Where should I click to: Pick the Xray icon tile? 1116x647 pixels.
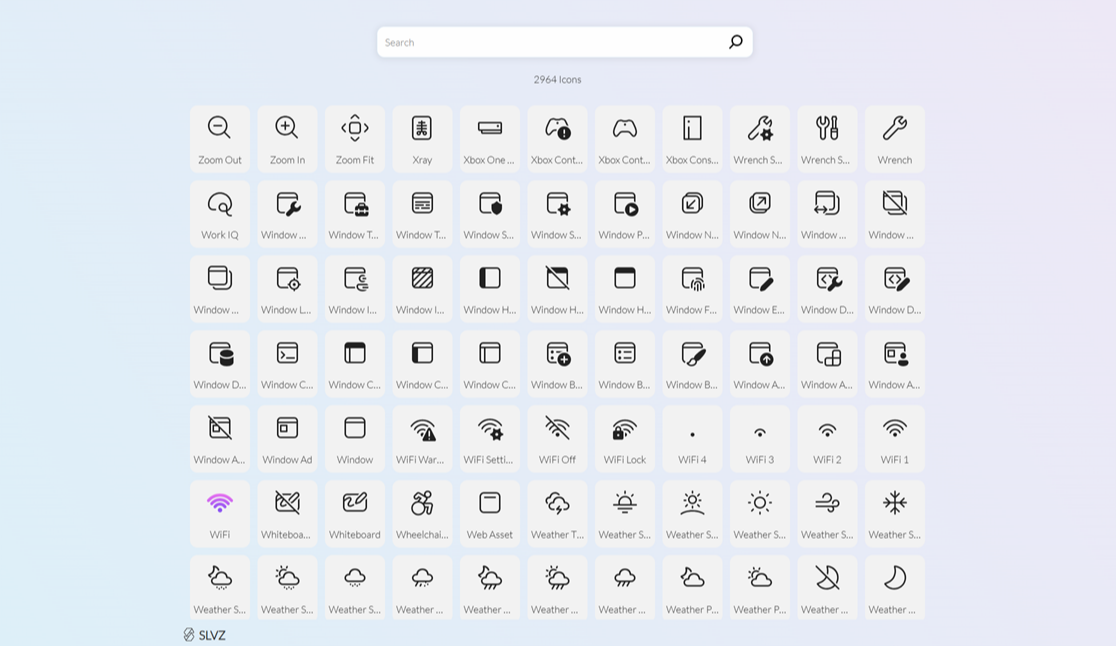[x=422, y=139]
